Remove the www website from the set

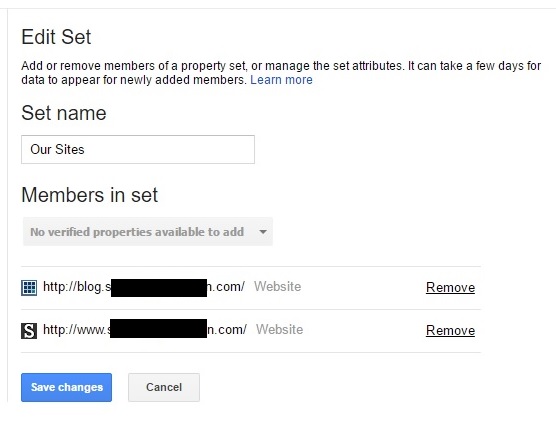[x=450, y=330]
